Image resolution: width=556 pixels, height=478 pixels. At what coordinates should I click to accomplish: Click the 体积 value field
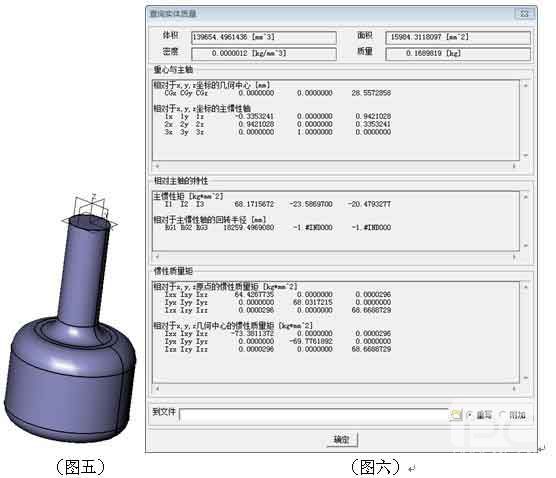[x=264, y=37]
